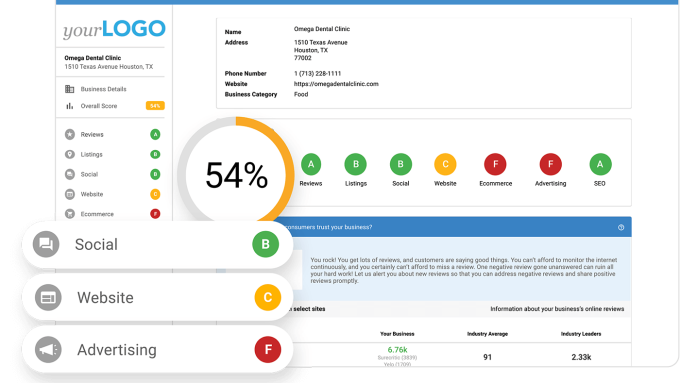Click the Overall Score bar chart icon
This screenshot has width=680, height=383.
tap(69, 106)
